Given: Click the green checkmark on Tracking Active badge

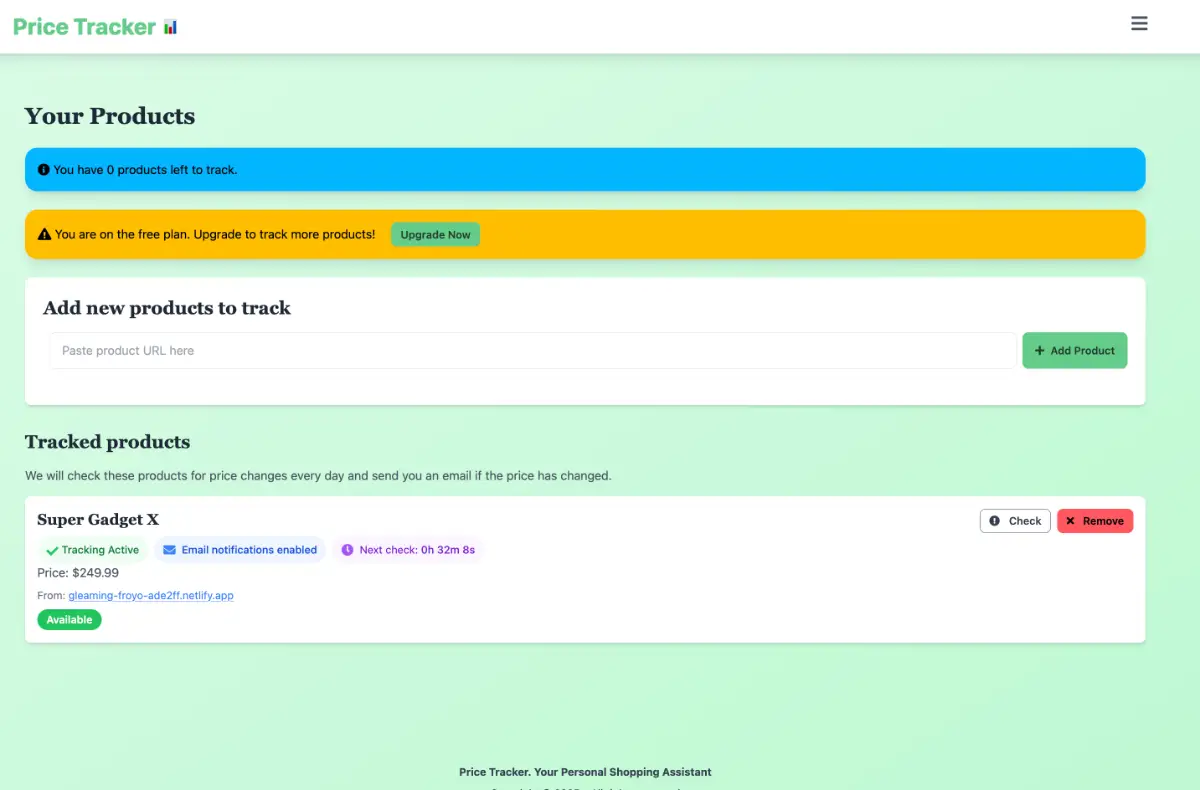Looking at the screenshot, I should (x=53, y=549).
